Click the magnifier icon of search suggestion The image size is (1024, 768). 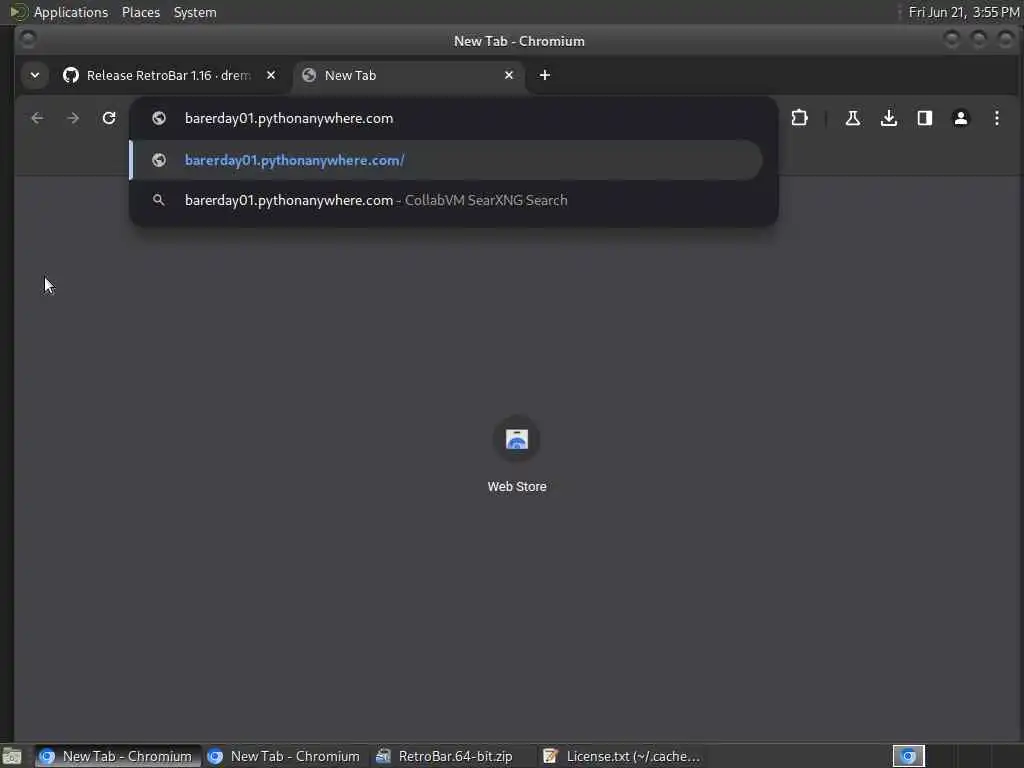click(159, 200)
